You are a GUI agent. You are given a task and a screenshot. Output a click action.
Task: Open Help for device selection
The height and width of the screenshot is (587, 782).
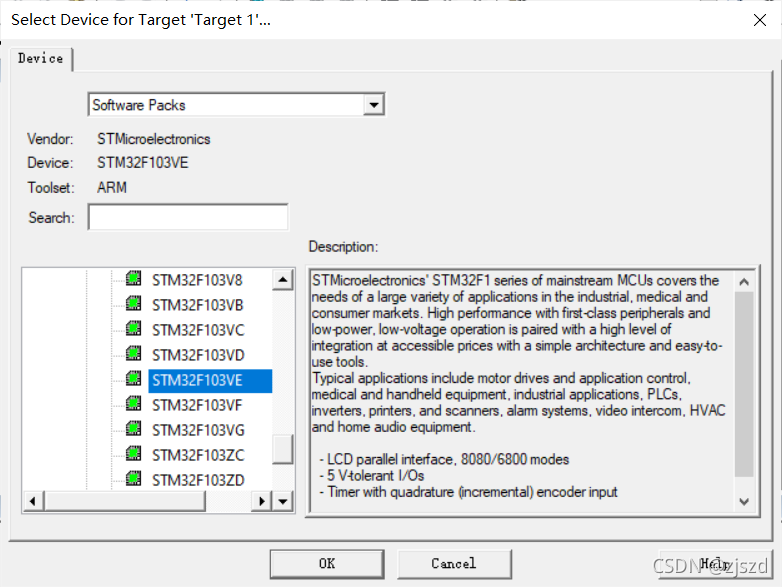click(715, 564)
